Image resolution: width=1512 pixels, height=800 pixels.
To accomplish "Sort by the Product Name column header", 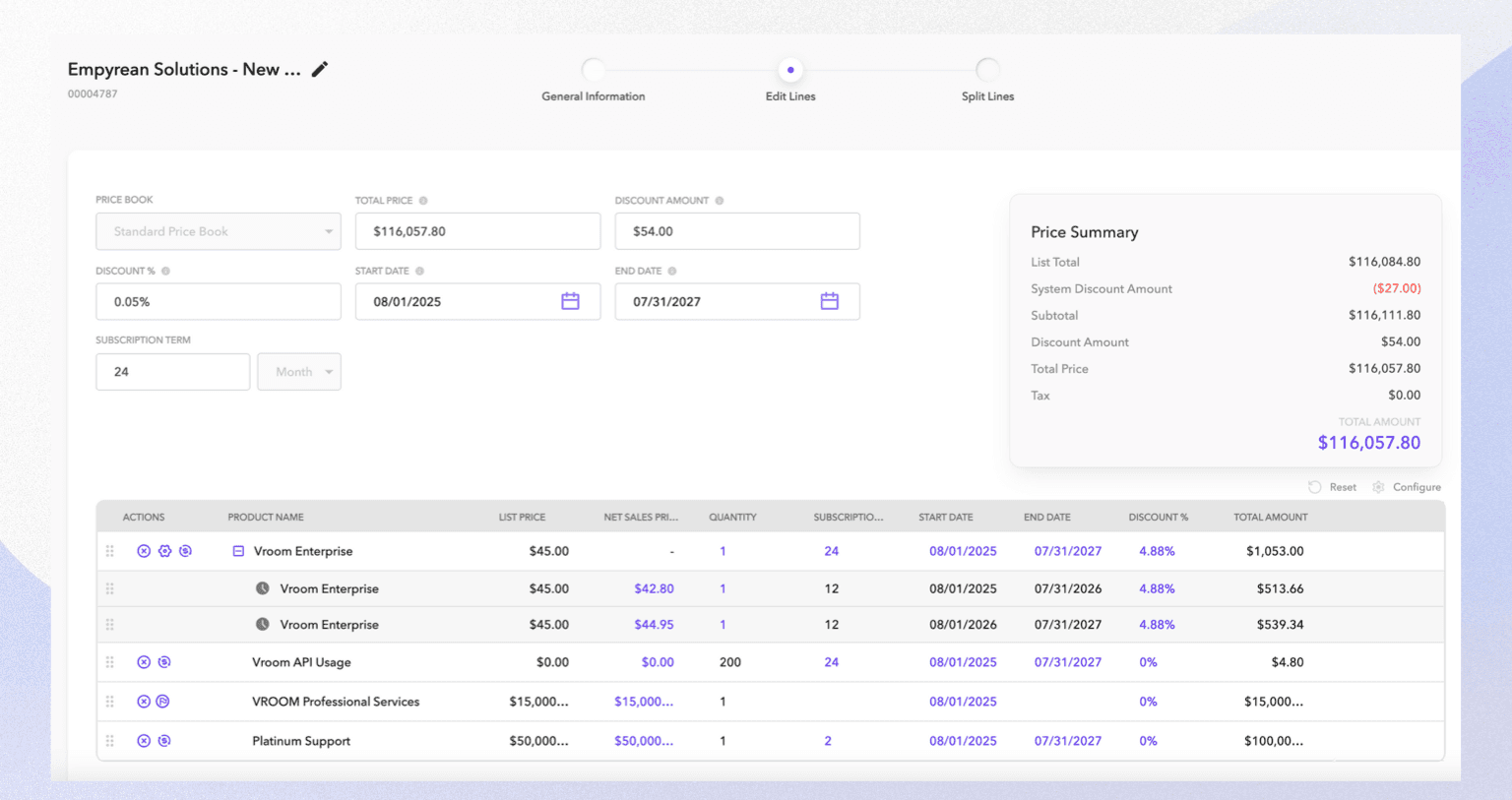I will (266, 517).
